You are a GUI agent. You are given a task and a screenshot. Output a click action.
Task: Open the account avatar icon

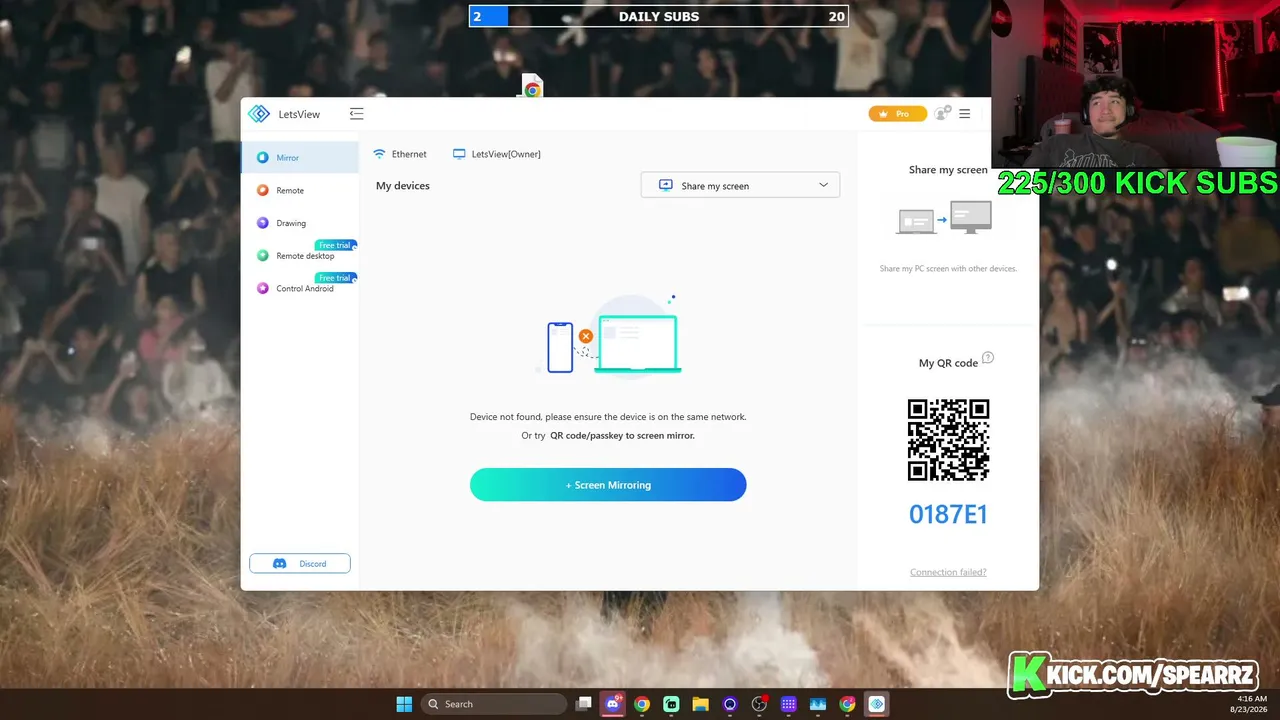(x=942, y=114)
